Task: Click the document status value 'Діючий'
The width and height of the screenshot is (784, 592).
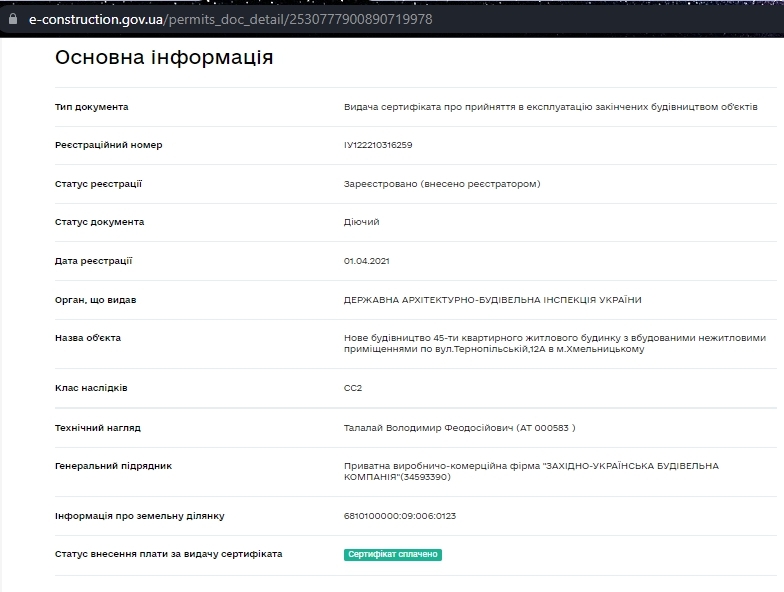Action: tap(362, 222)
